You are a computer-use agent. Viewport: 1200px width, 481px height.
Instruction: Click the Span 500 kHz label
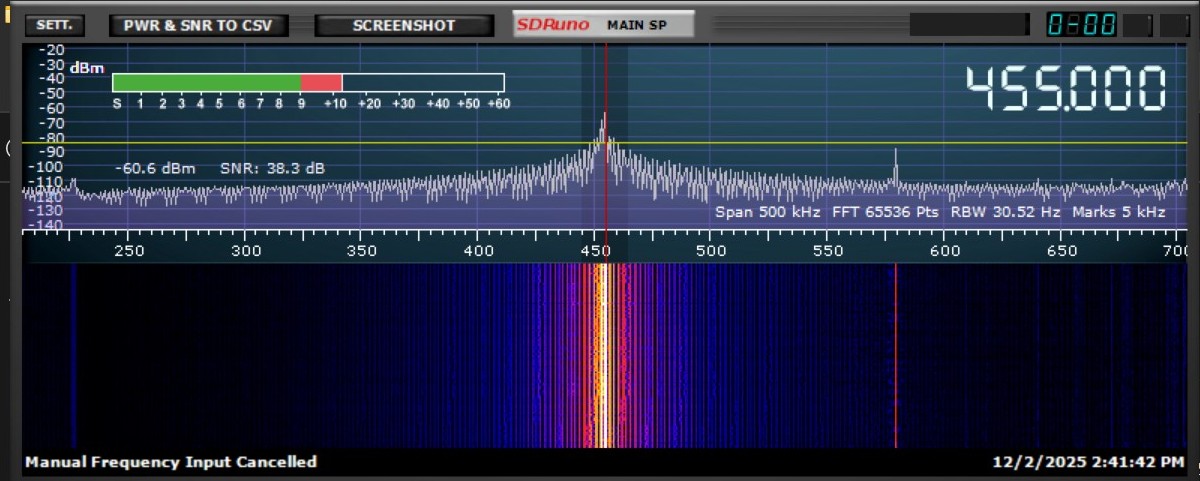[767, 212]
